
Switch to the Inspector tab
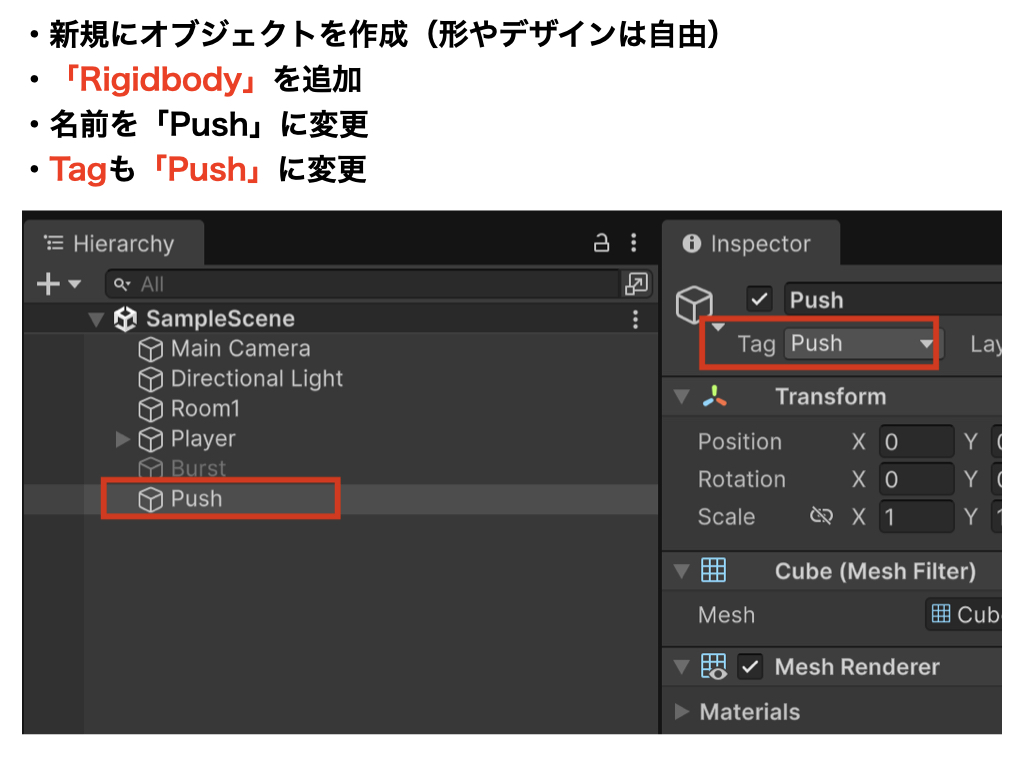[748, 244]
